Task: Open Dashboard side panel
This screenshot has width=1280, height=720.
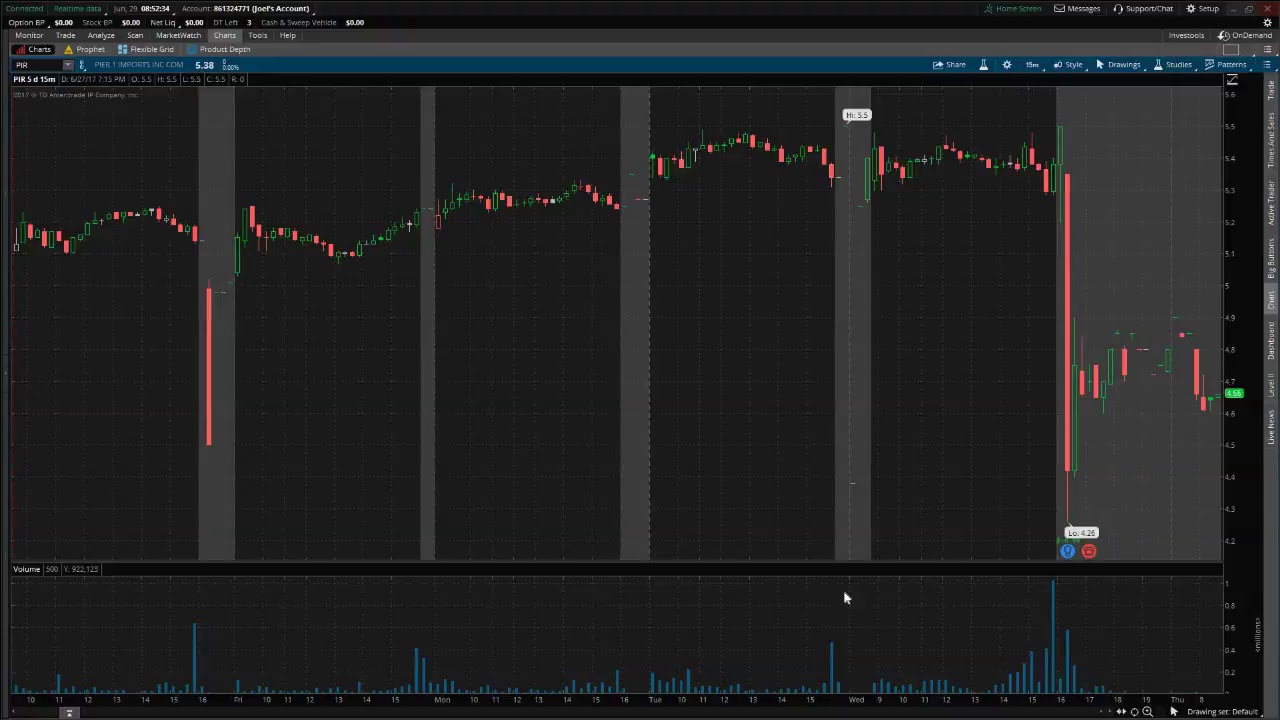Action: click(1272, 341)
